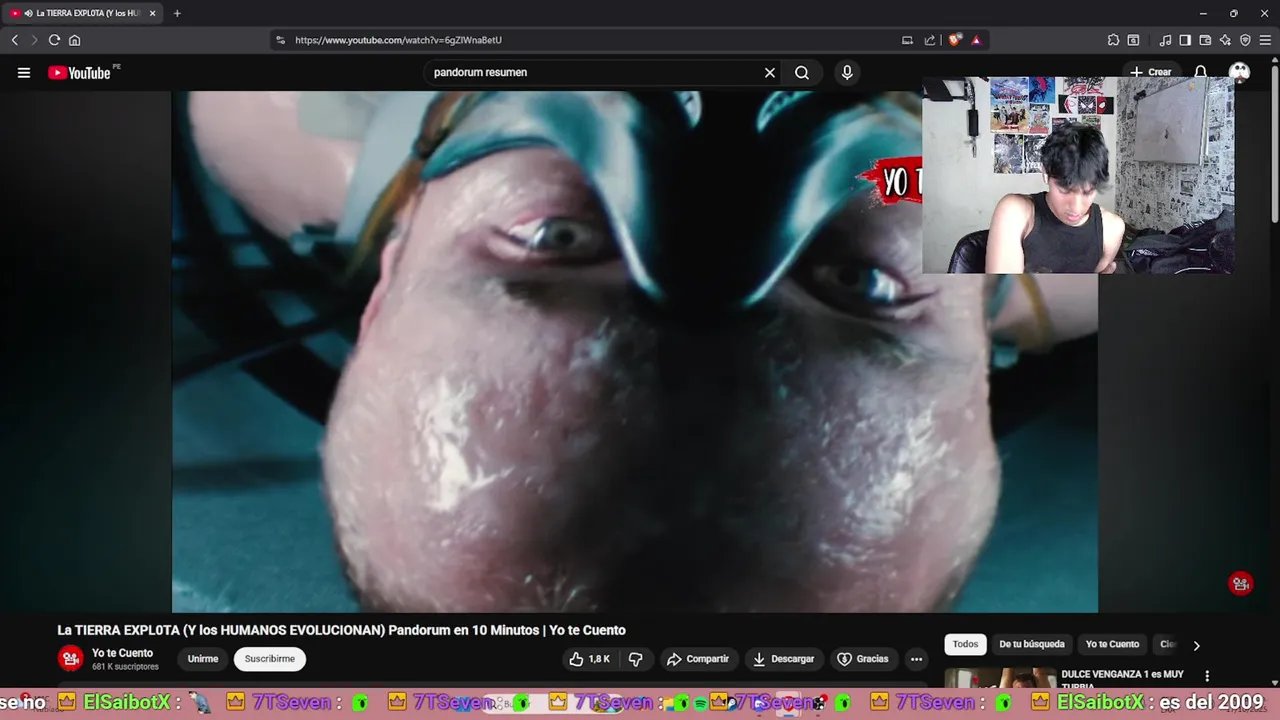This screenshot has width=1280, height=720.
Task: Click the Gracias button
Action: pyautogui.click(x=863, y=659)
